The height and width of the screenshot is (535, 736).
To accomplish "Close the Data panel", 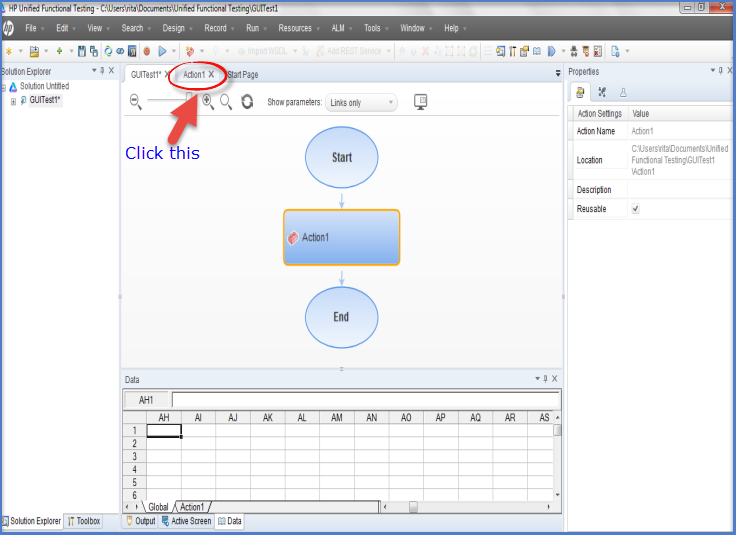I will 555,378.
